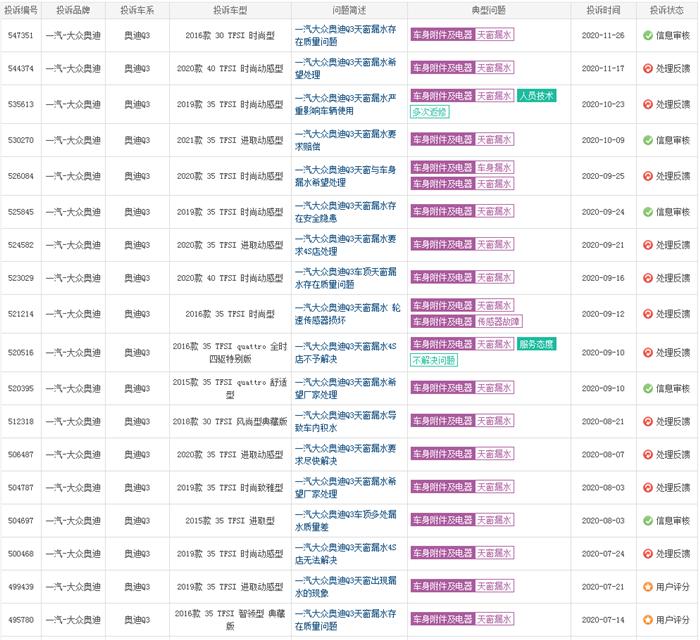Select complaint number 523029 cell

[x=21, y=278]
